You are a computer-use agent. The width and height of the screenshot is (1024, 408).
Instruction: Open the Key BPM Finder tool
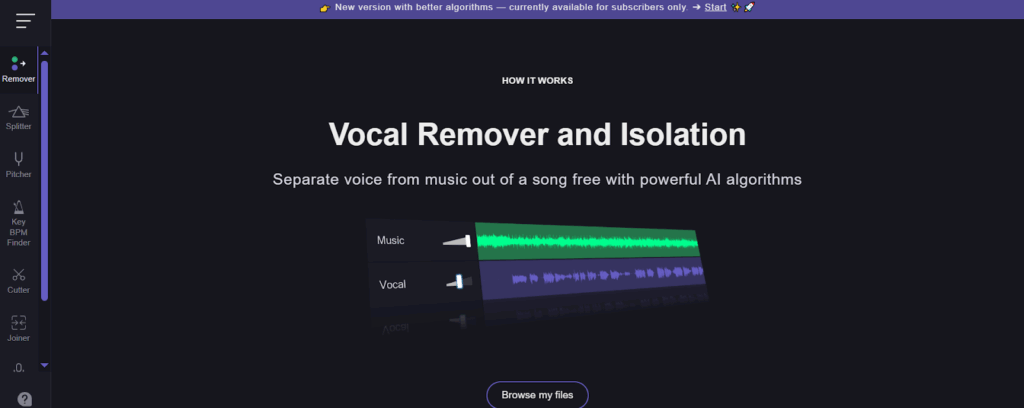18,224
